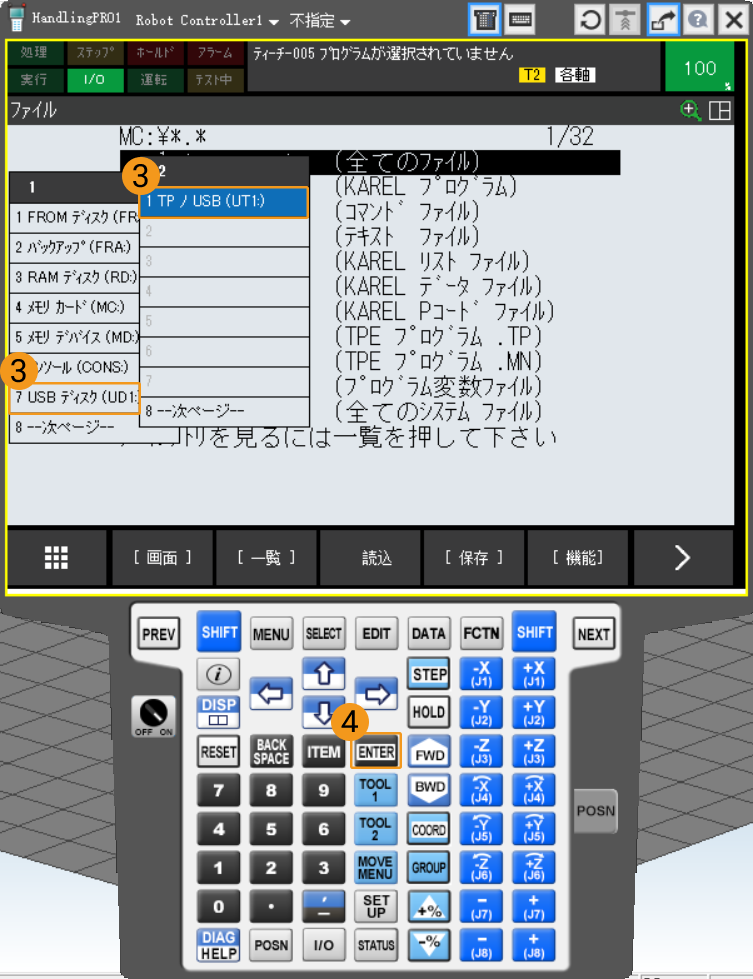
Task: Click the FCTN key on keypad
Action: click(x=481, y=633)
